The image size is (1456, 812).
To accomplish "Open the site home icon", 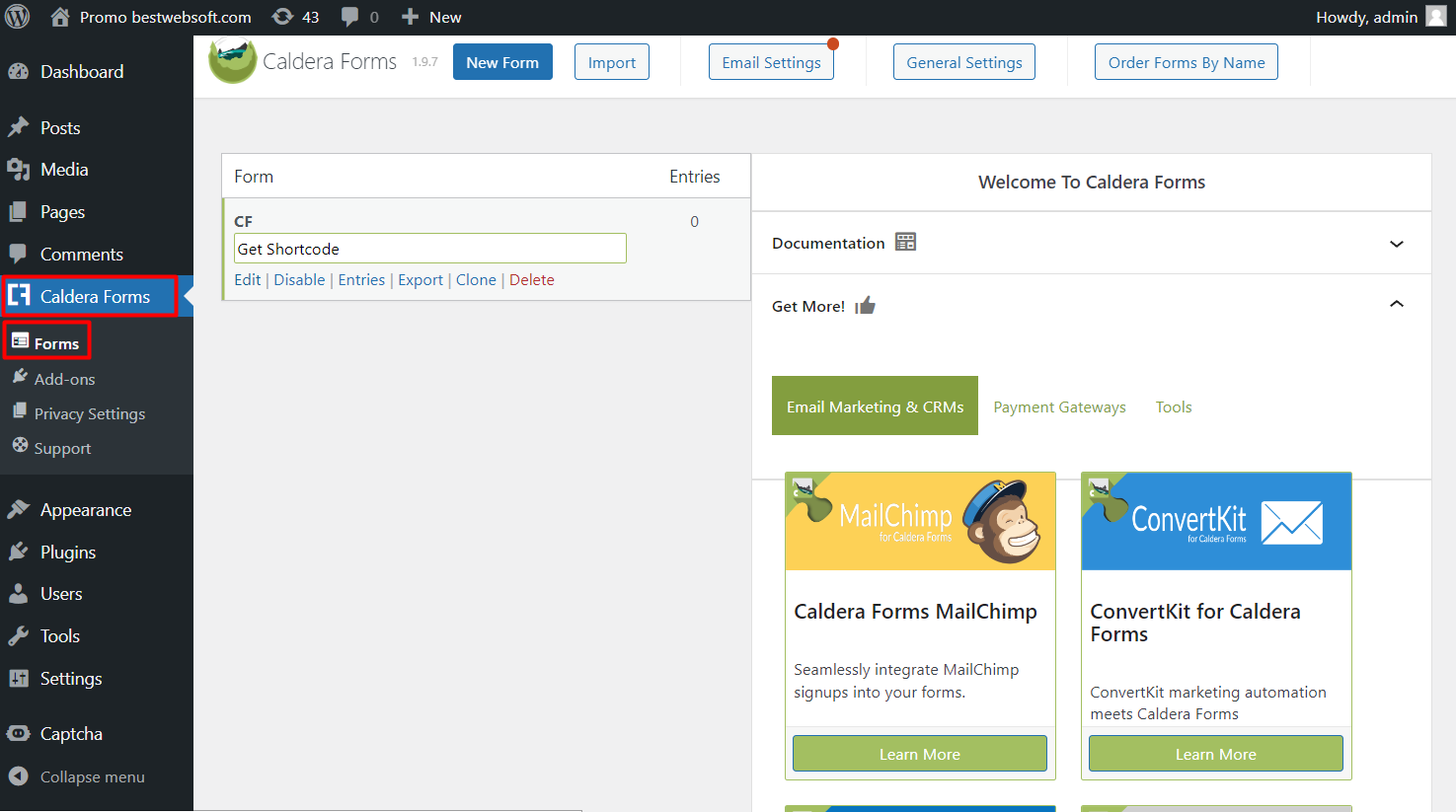I will tap(60, 17).
